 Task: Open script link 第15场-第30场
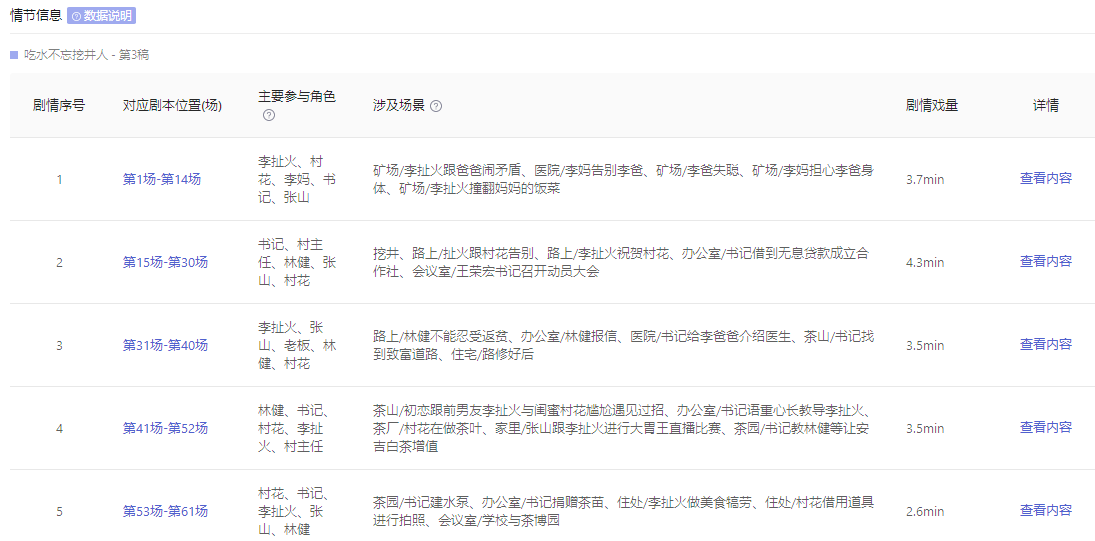click(x=166, y=262)
